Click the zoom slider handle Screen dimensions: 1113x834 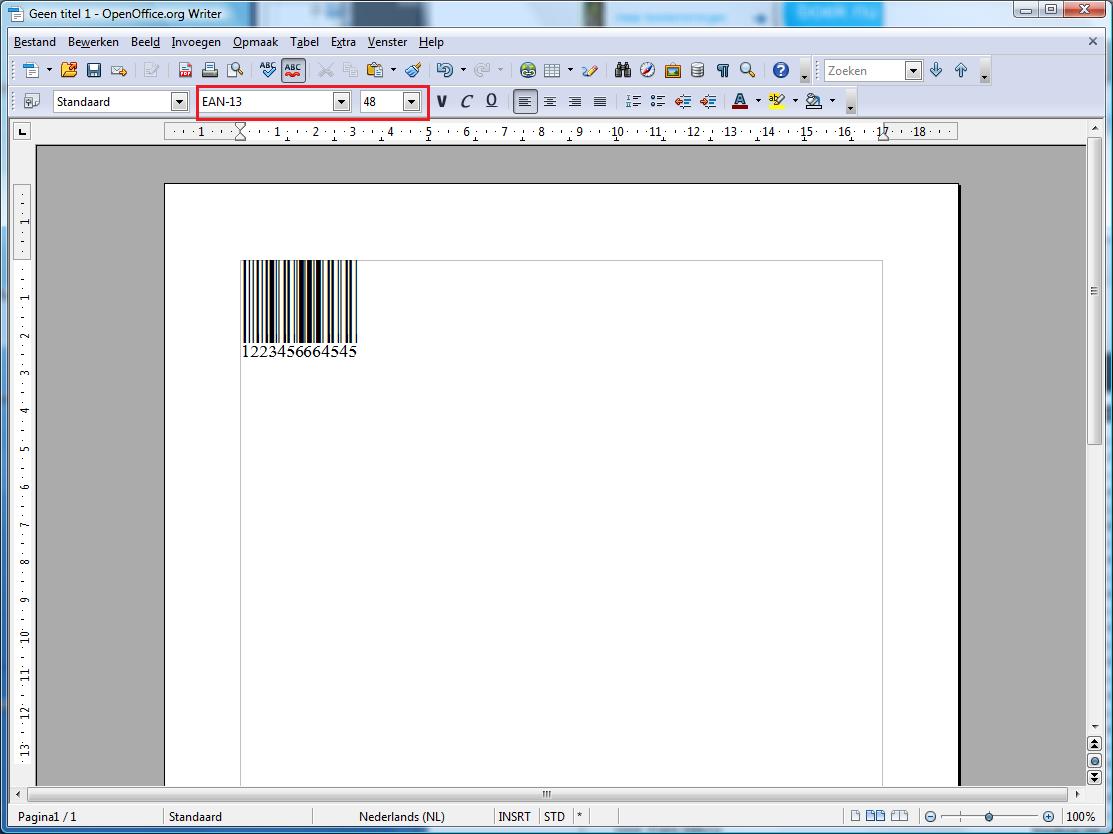coord(989,816)
